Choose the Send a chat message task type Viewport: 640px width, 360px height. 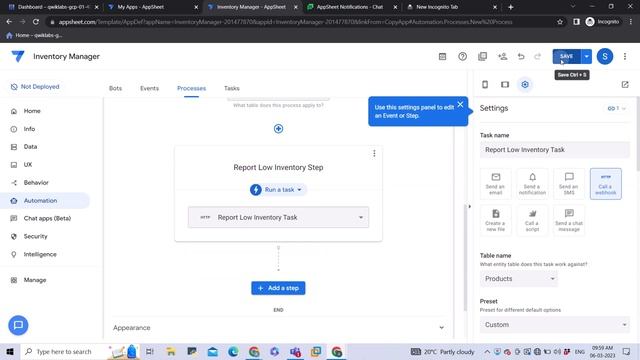[x=569, y=220]
